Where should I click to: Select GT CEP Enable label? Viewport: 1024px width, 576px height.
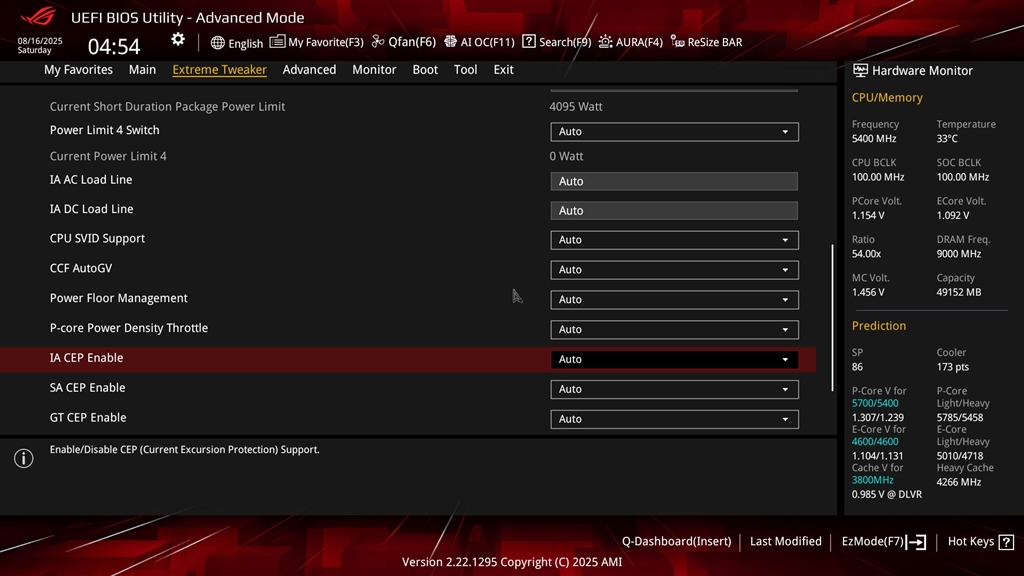coord(88,418)
